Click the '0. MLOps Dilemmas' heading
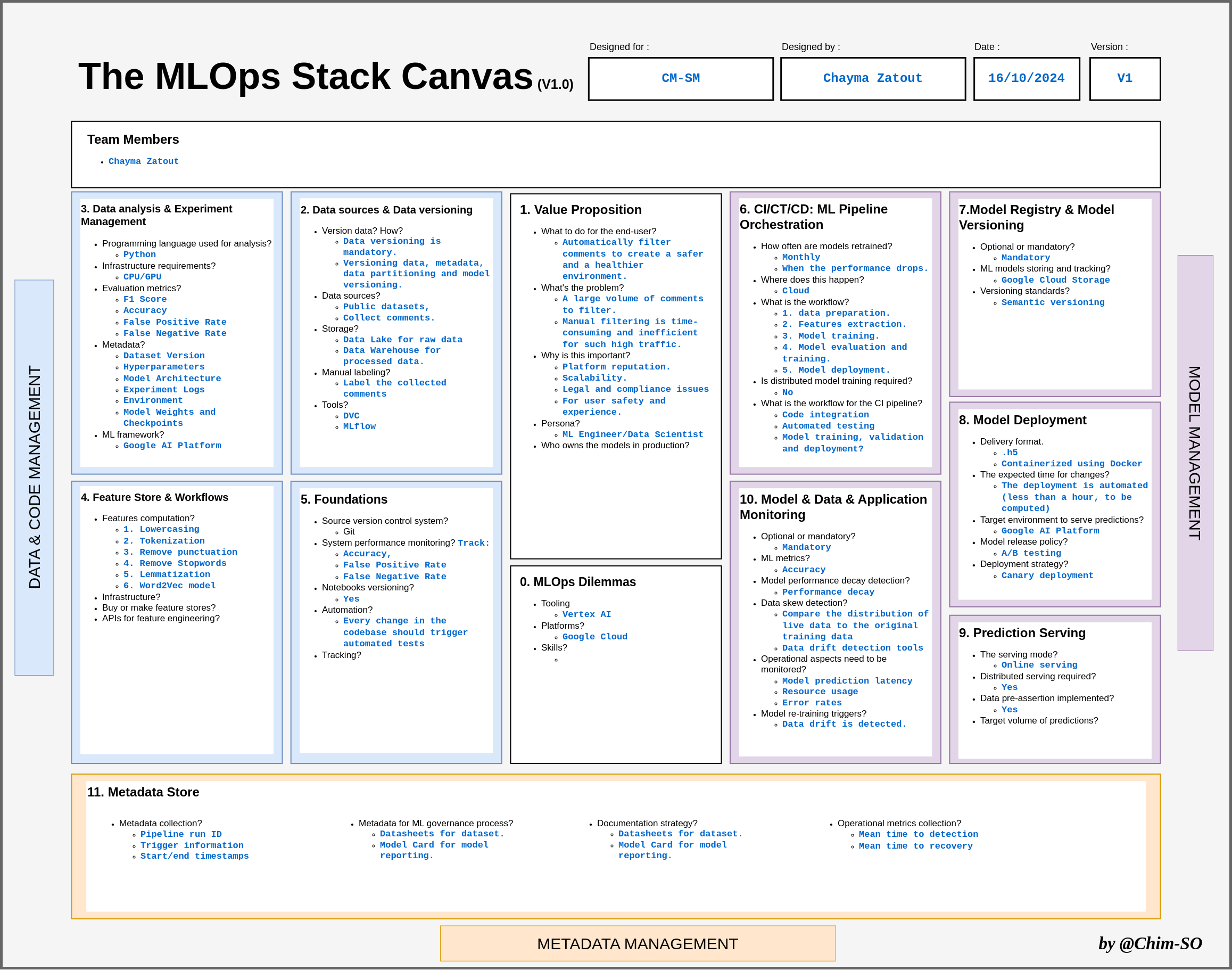 tap(577, 581)
